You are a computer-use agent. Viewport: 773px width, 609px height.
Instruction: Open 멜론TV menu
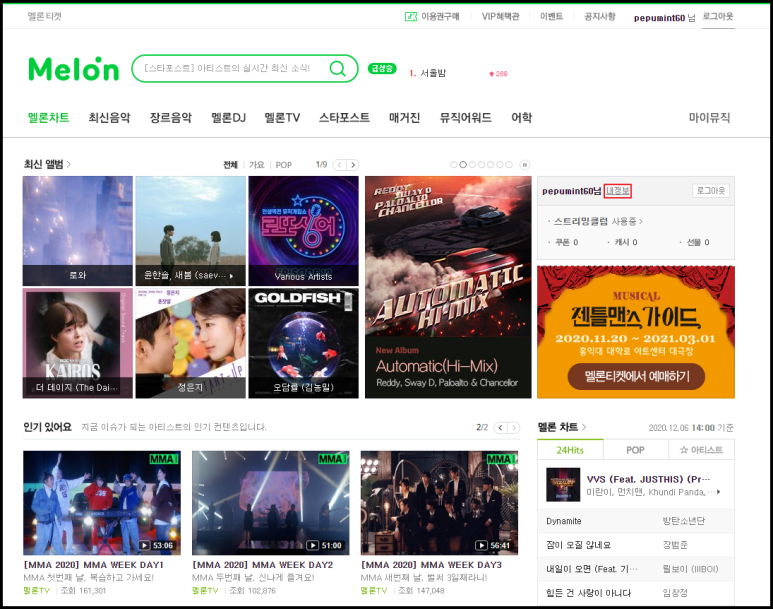(282, 118)
